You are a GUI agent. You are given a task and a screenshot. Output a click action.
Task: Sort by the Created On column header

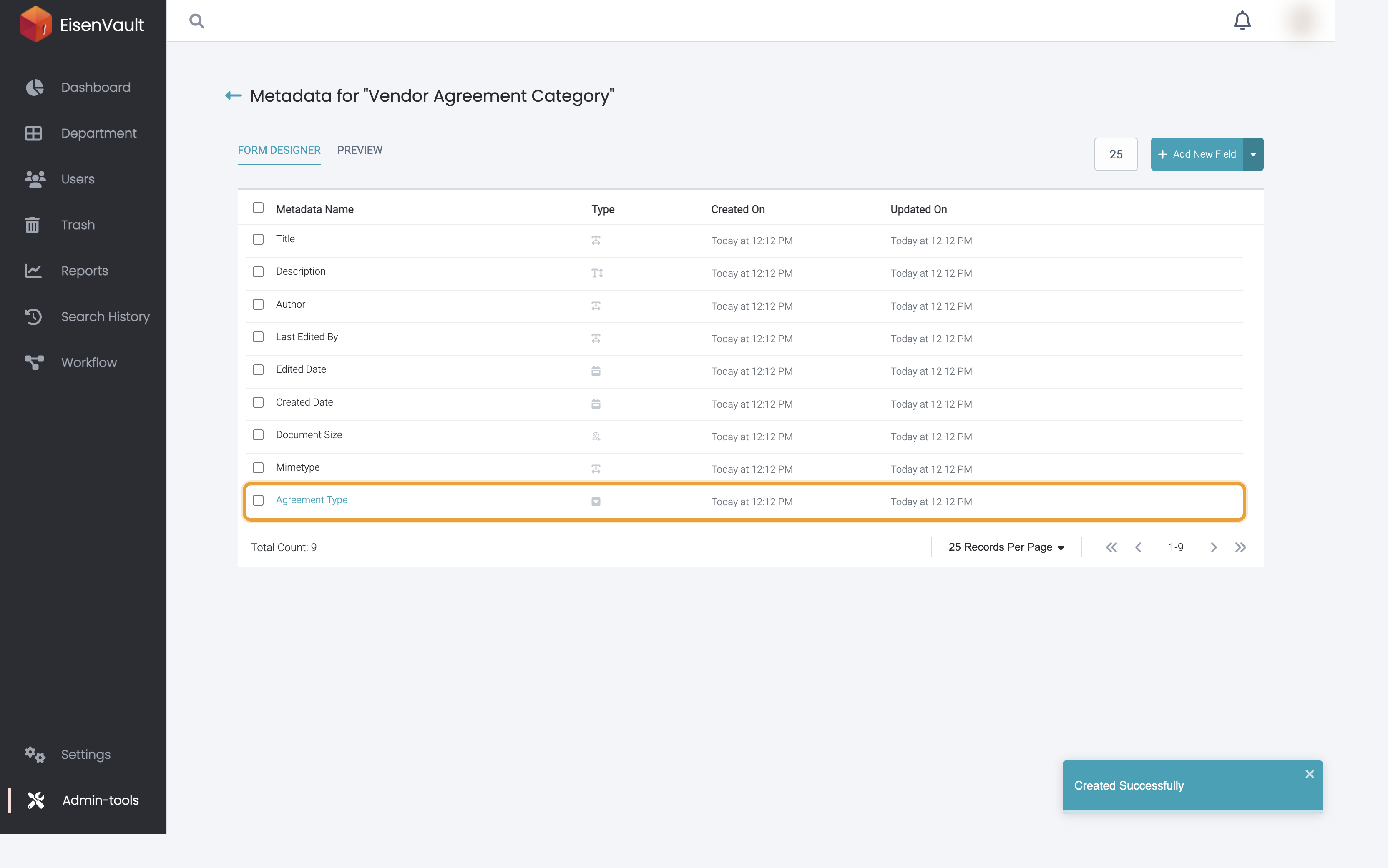click(x=738, y=210)
